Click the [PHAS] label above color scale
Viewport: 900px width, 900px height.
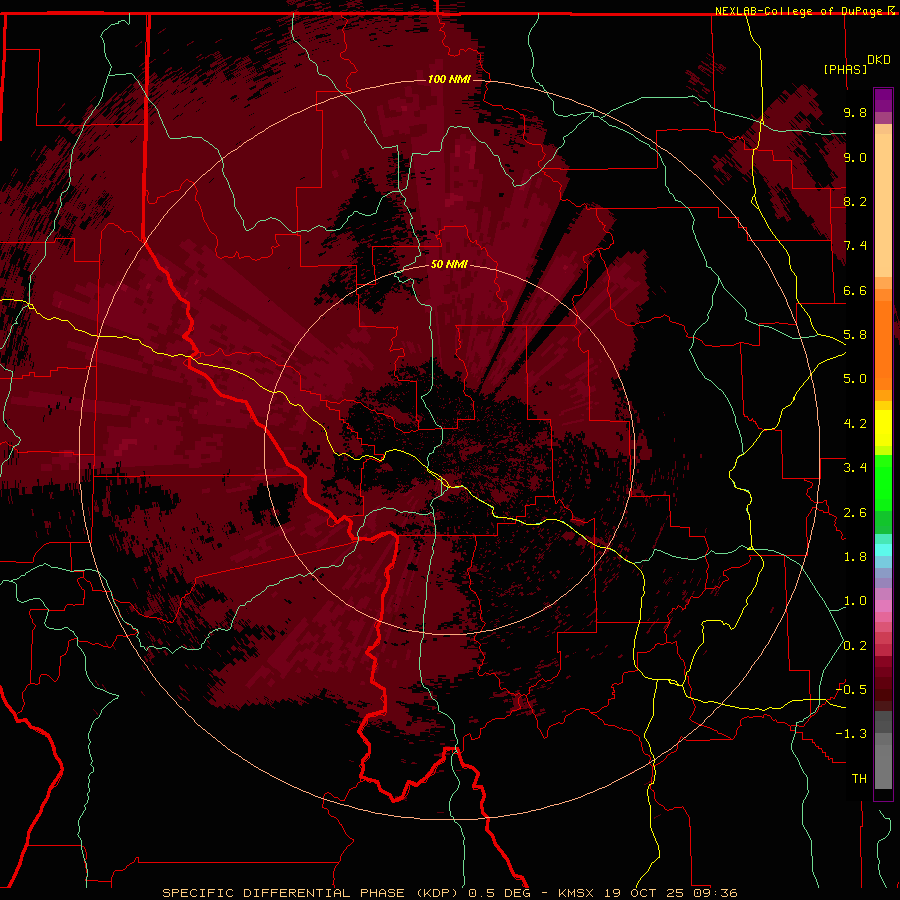coord(845,69)
